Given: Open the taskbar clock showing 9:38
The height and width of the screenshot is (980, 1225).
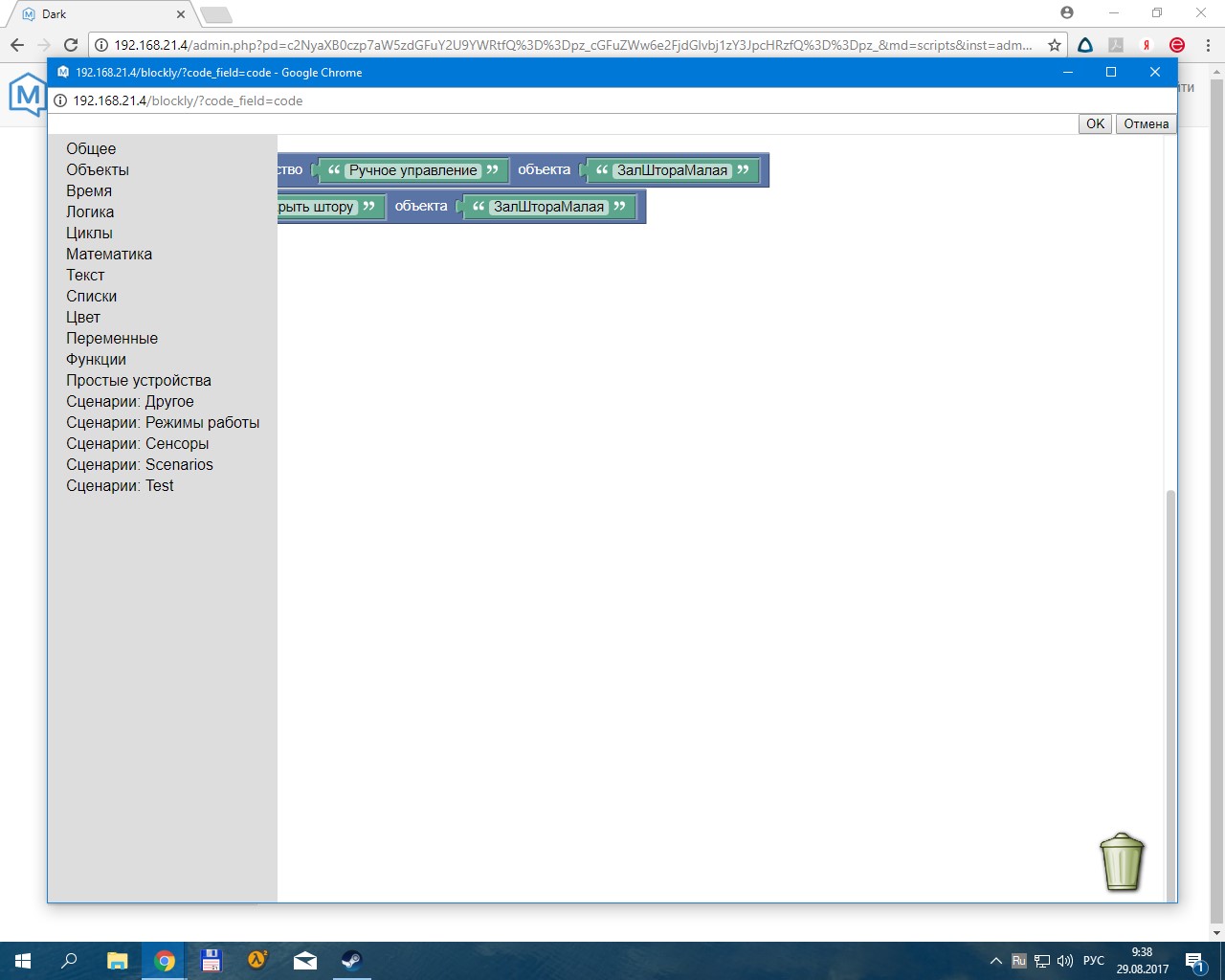Looking at the screenshot, I should pos(1142,961).
